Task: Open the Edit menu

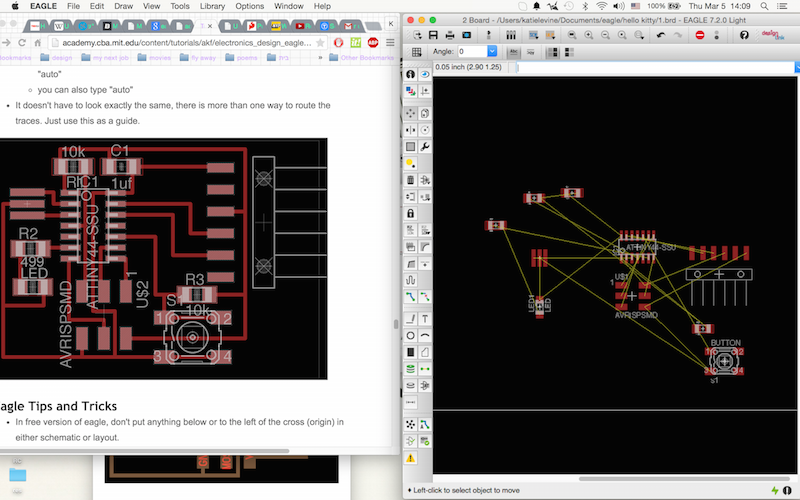Action: pos(97,6)
